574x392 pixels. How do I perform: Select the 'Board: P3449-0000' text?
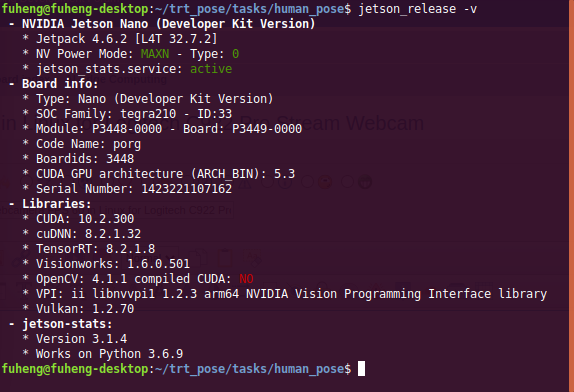pos(242,129)
